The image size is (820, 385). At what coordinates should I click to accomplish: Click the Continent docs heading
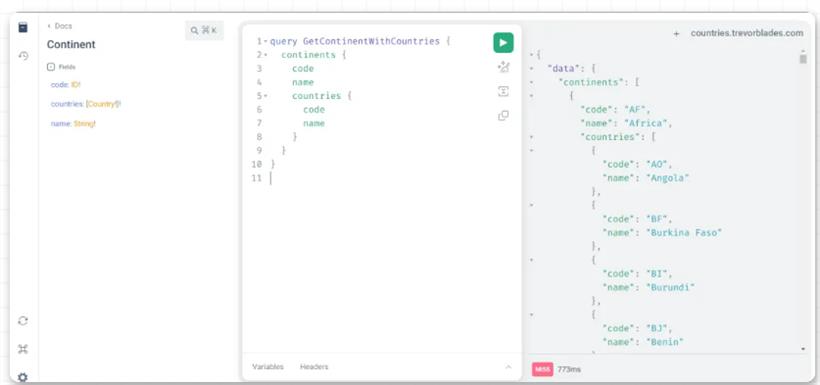pos(71,44)
